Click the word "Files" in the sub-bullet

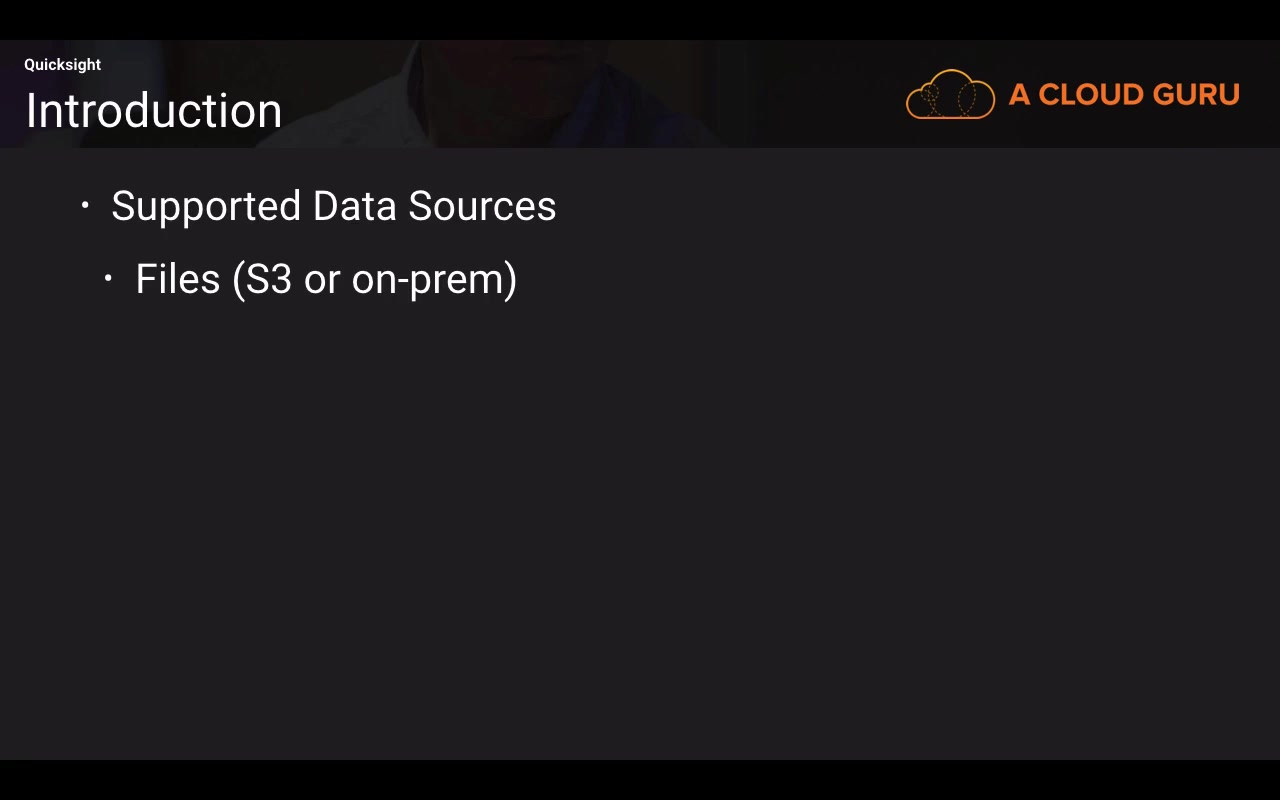pyautogui.click(x=177, y=279)
